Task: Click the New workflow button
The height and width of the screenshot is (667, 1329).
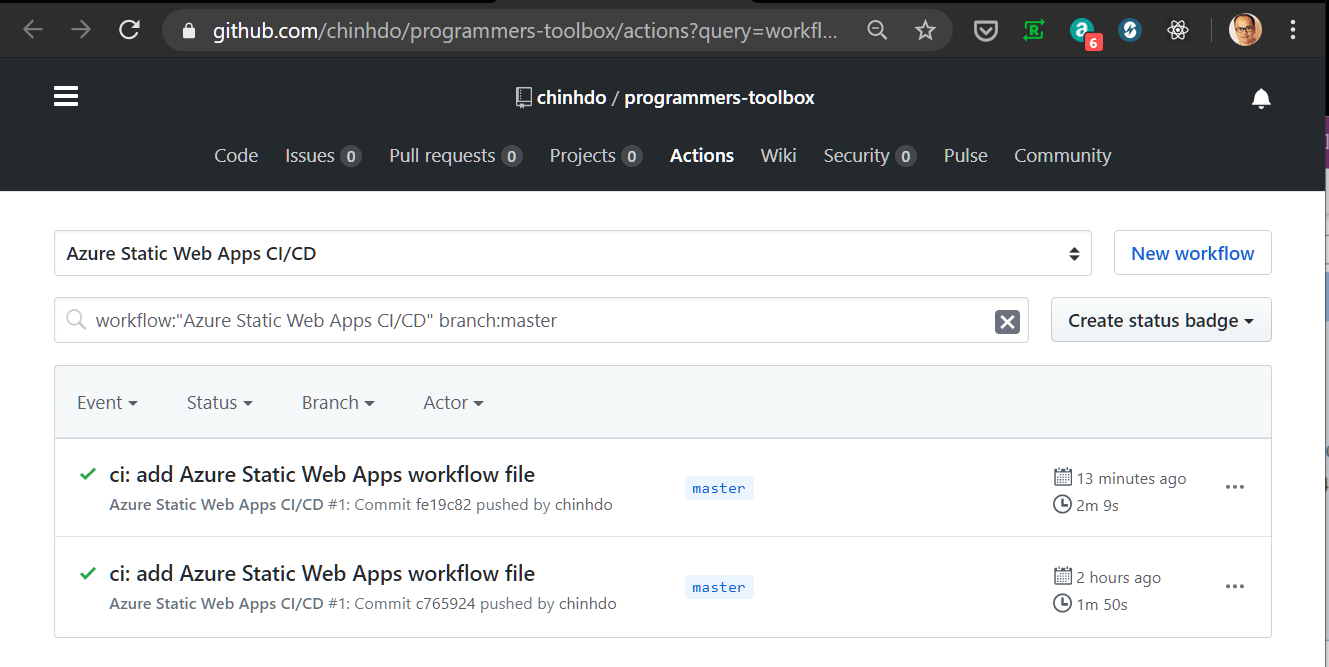Action: 1192,253
